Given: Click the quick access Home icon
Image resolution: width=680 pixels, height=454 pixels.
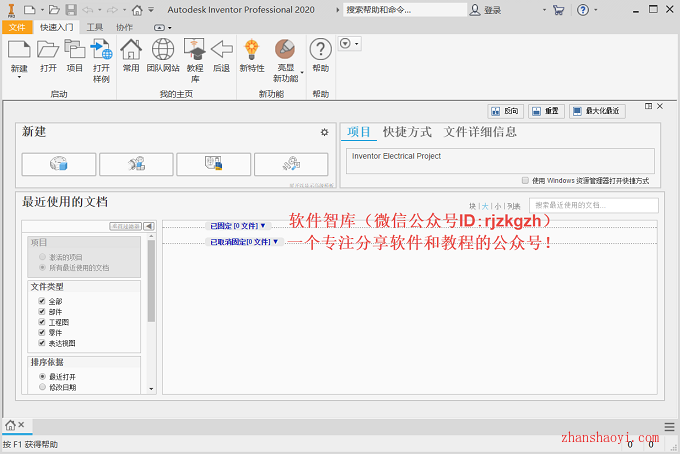Looking at the screenshot, I should pos(137,10).
